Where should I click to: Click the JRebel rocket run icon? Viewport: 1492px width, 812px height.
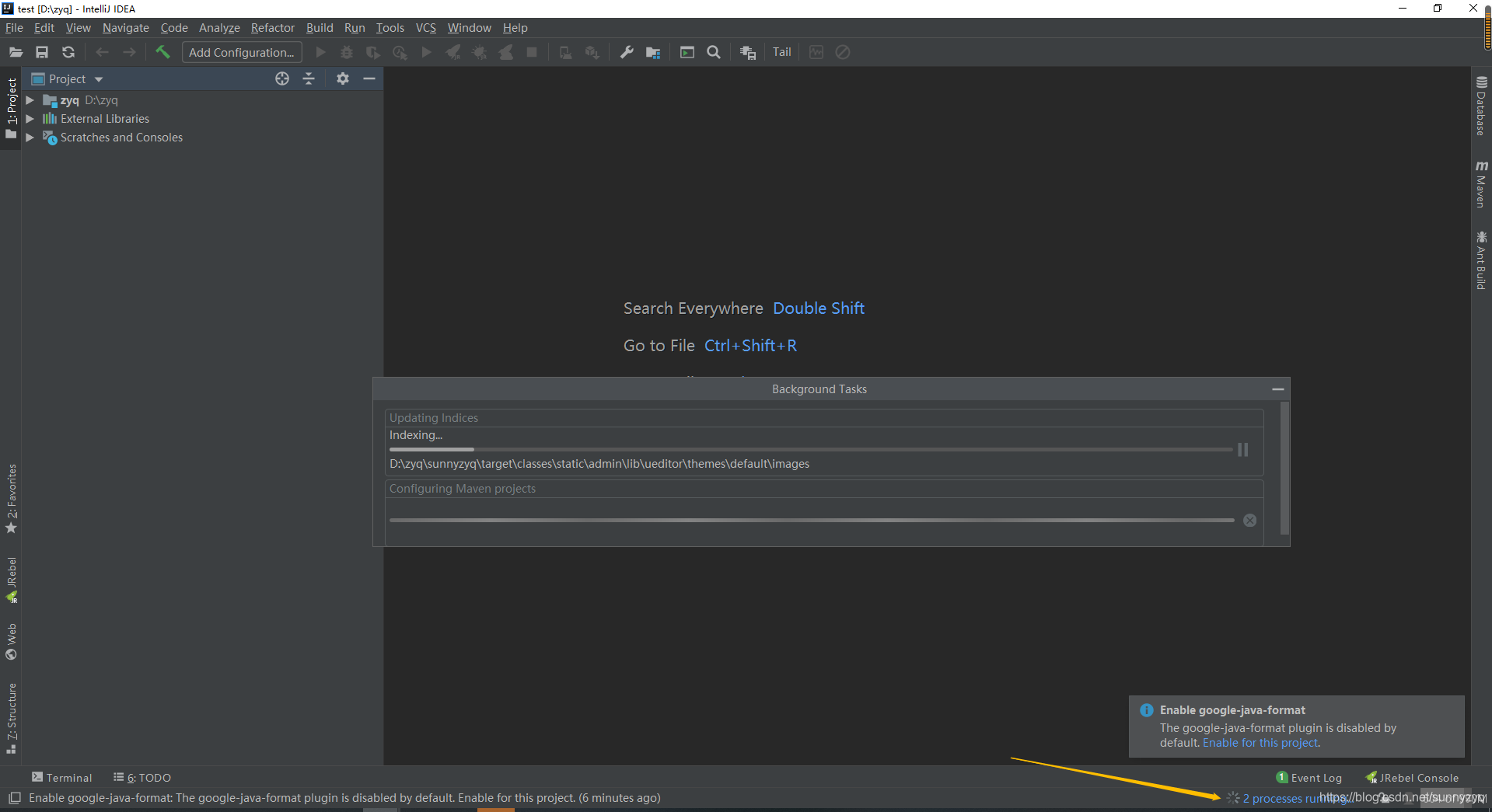tap(453, 52)
